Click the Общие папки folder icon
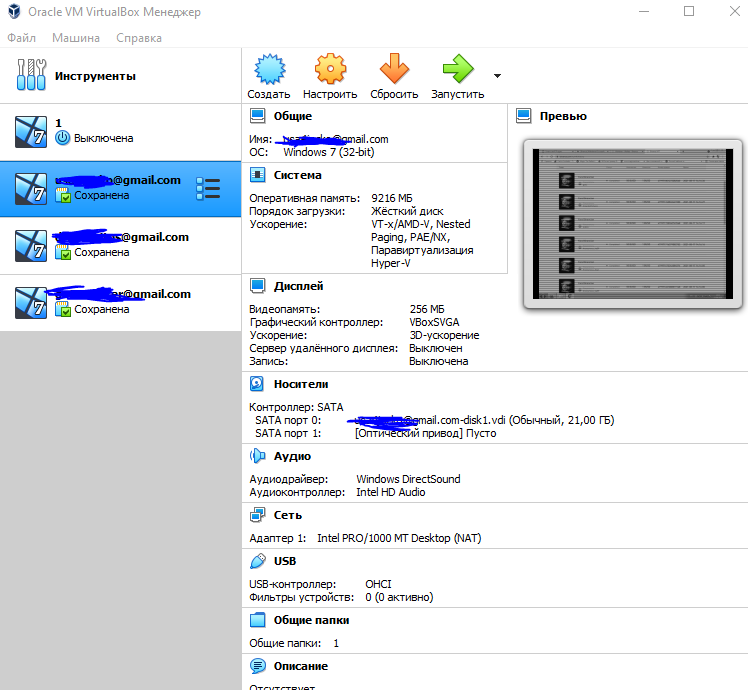 (258, 620)
